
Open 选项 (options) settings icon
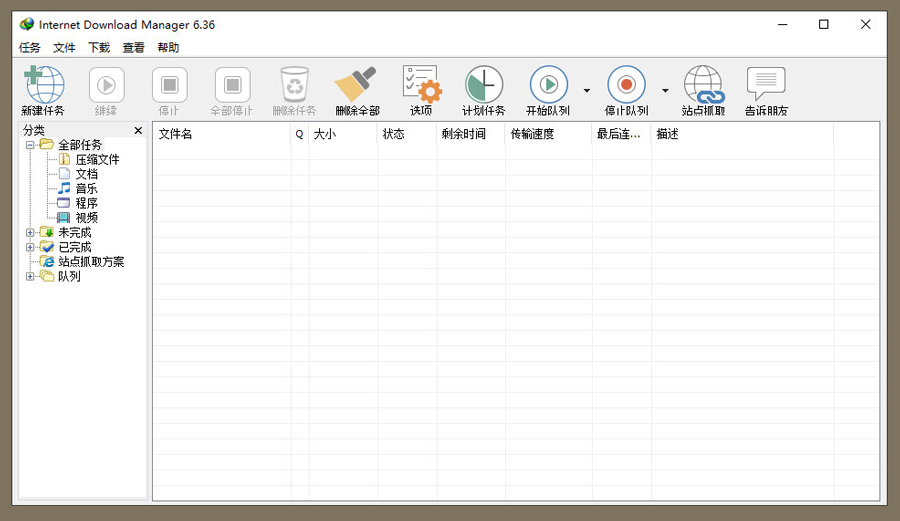coord(421,86)
